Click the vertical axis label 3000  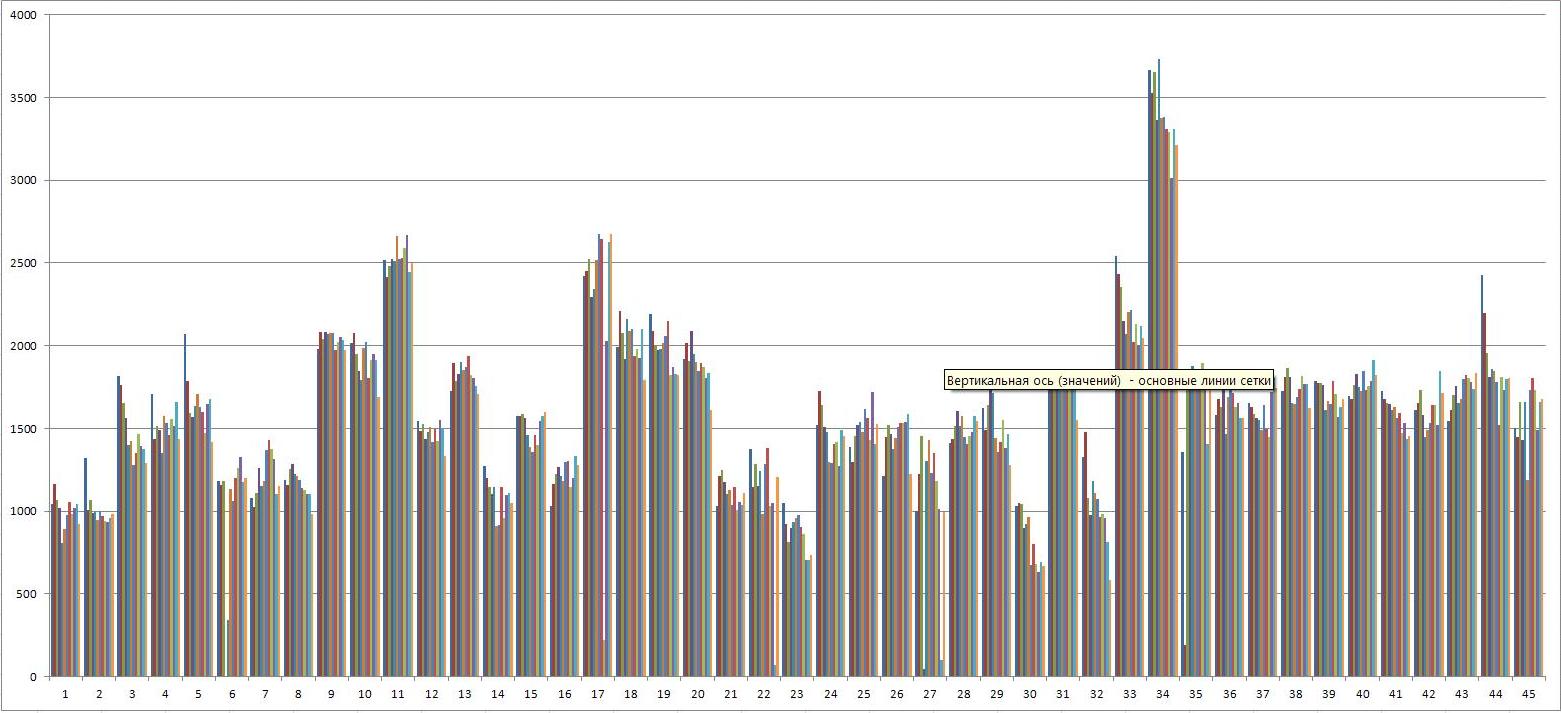[x=24, y=181]
